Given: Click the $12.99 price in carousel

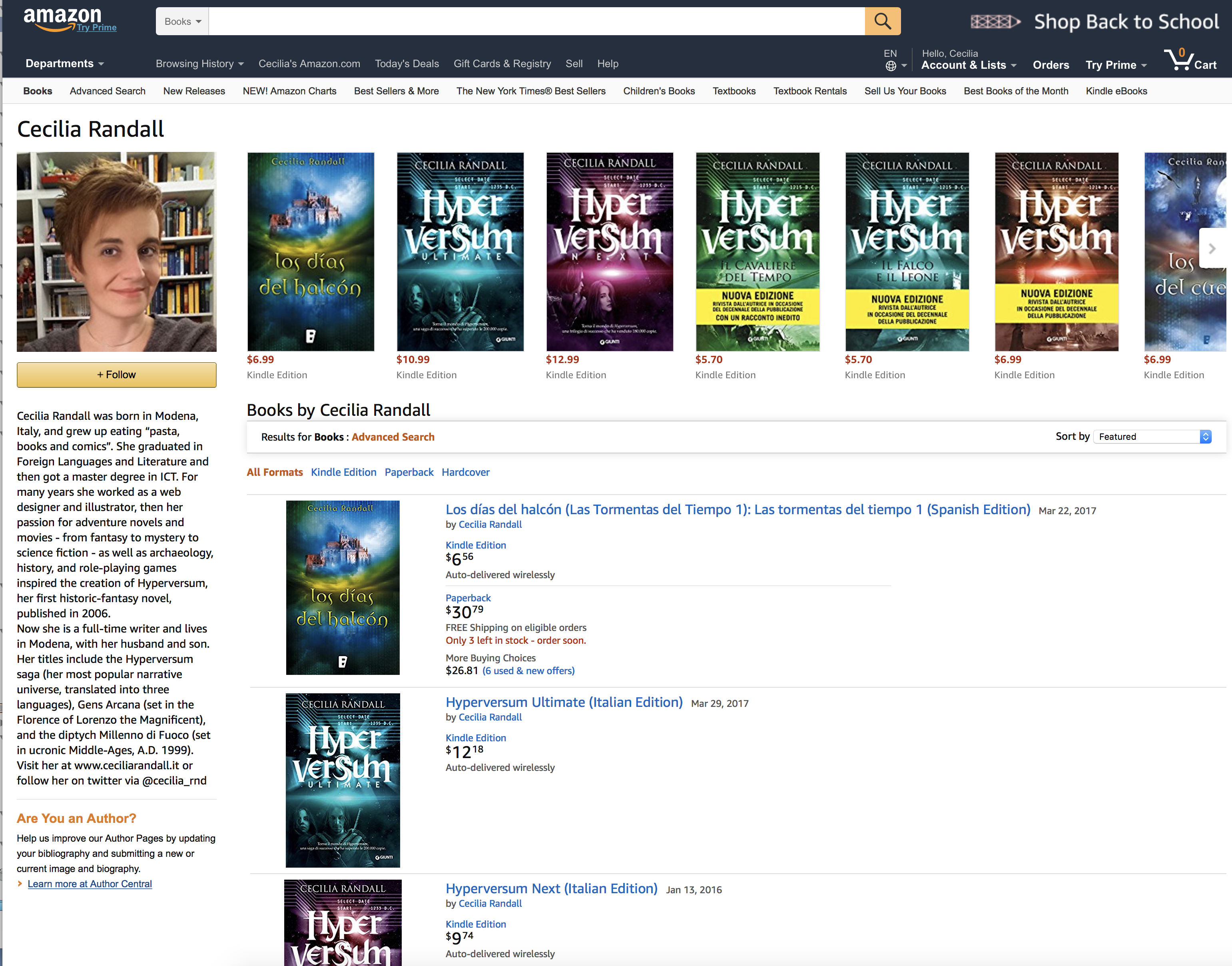Looking at the screenshot, I should (562, 360).
